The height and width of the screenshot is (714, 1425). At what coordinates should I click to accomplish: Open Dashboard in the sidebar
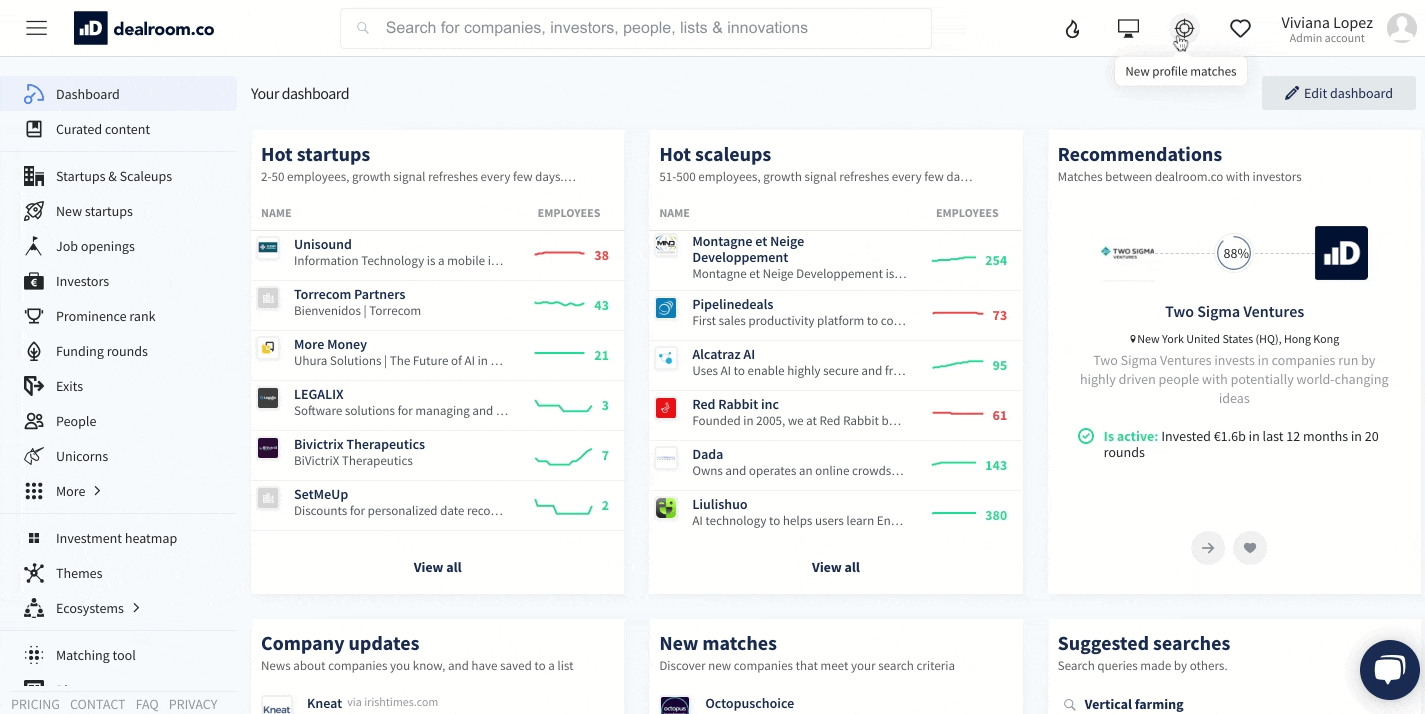119,94
